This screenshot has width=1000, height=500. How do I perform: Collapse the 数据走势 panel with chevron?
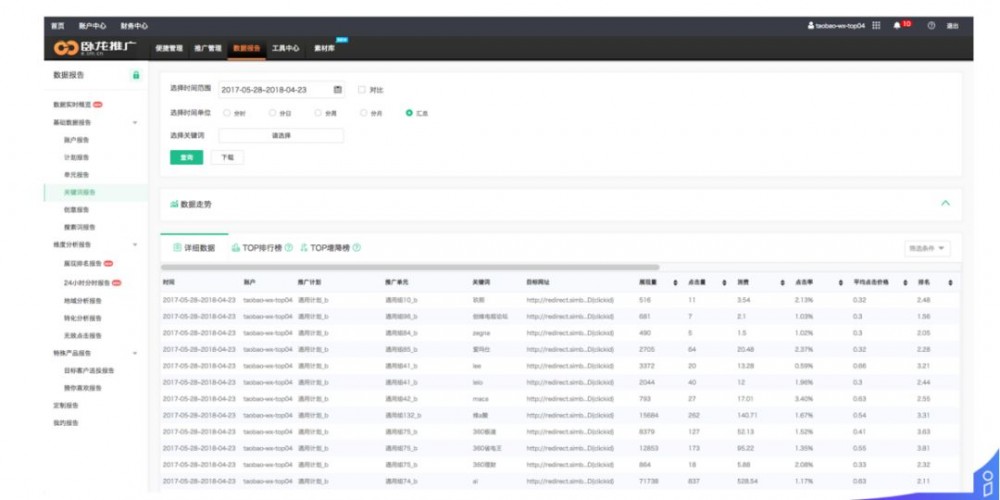[946, 203]
